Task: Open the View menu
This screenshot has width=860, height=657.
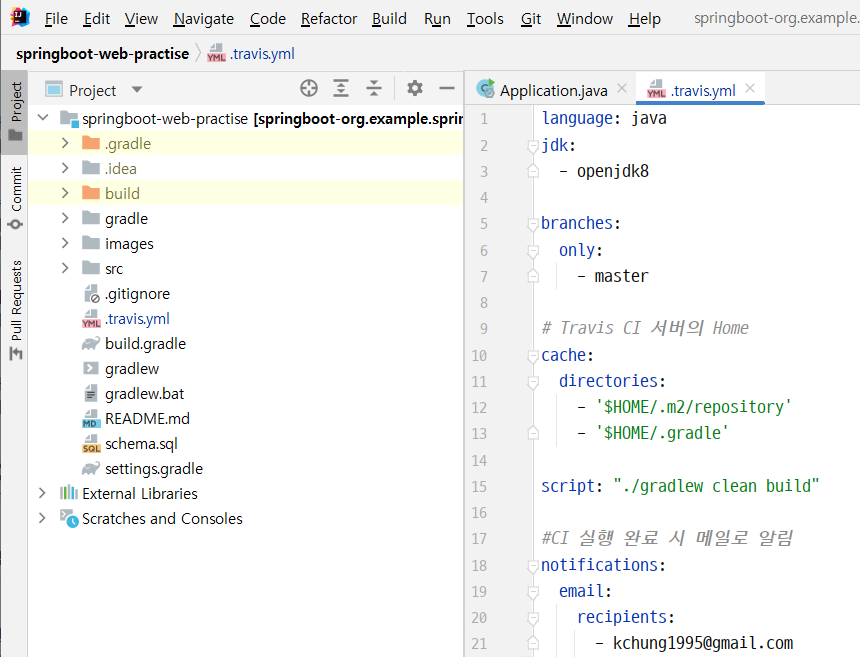Action: (141, 19)
